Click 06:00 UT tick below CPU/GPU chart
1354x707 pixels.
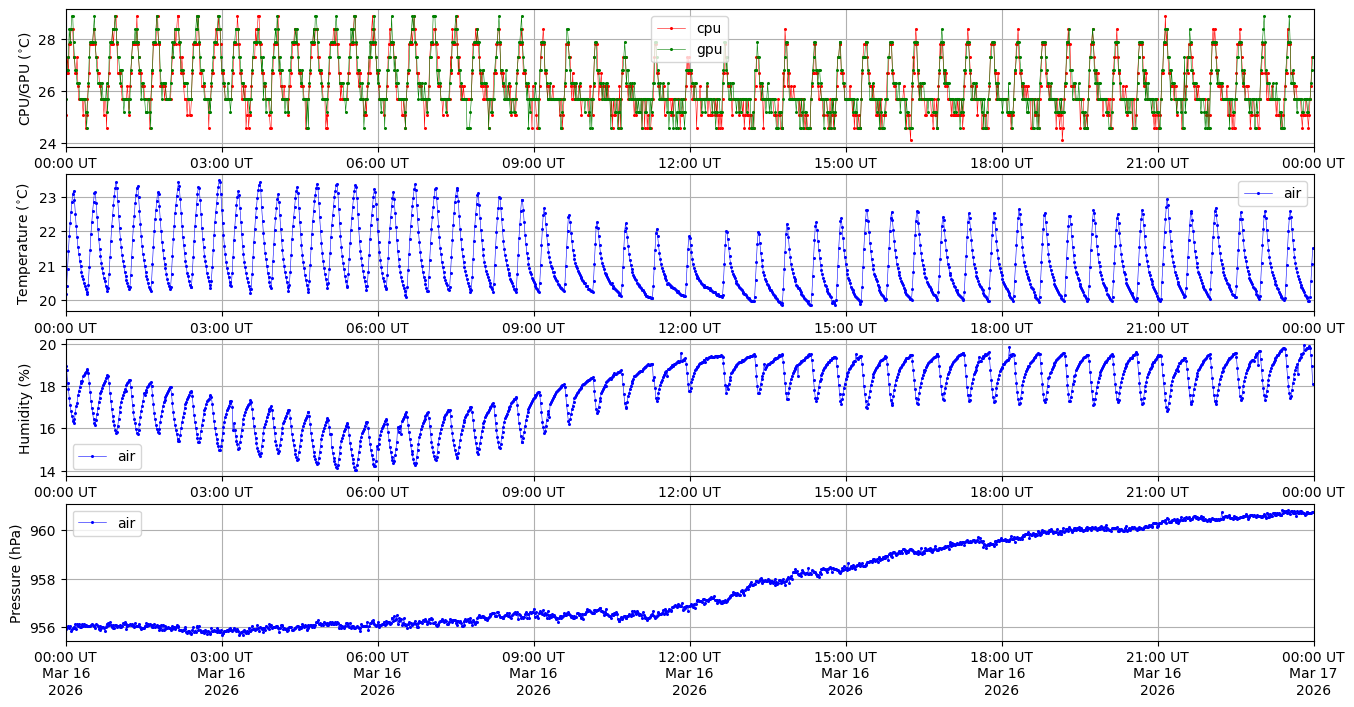tap(377, 163)
